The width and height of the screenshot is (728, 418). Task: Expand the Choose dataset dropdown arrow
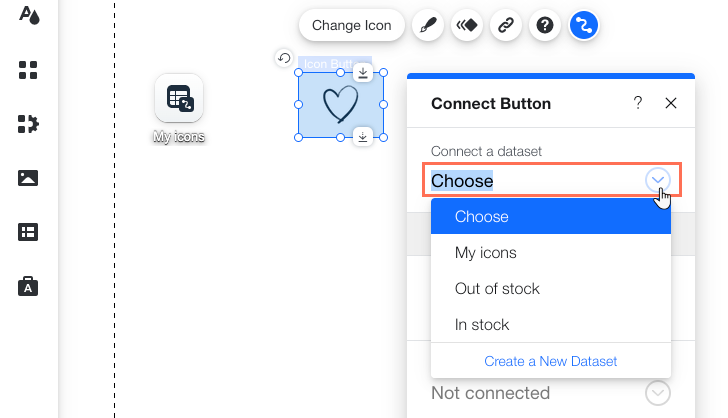point(657,180)
